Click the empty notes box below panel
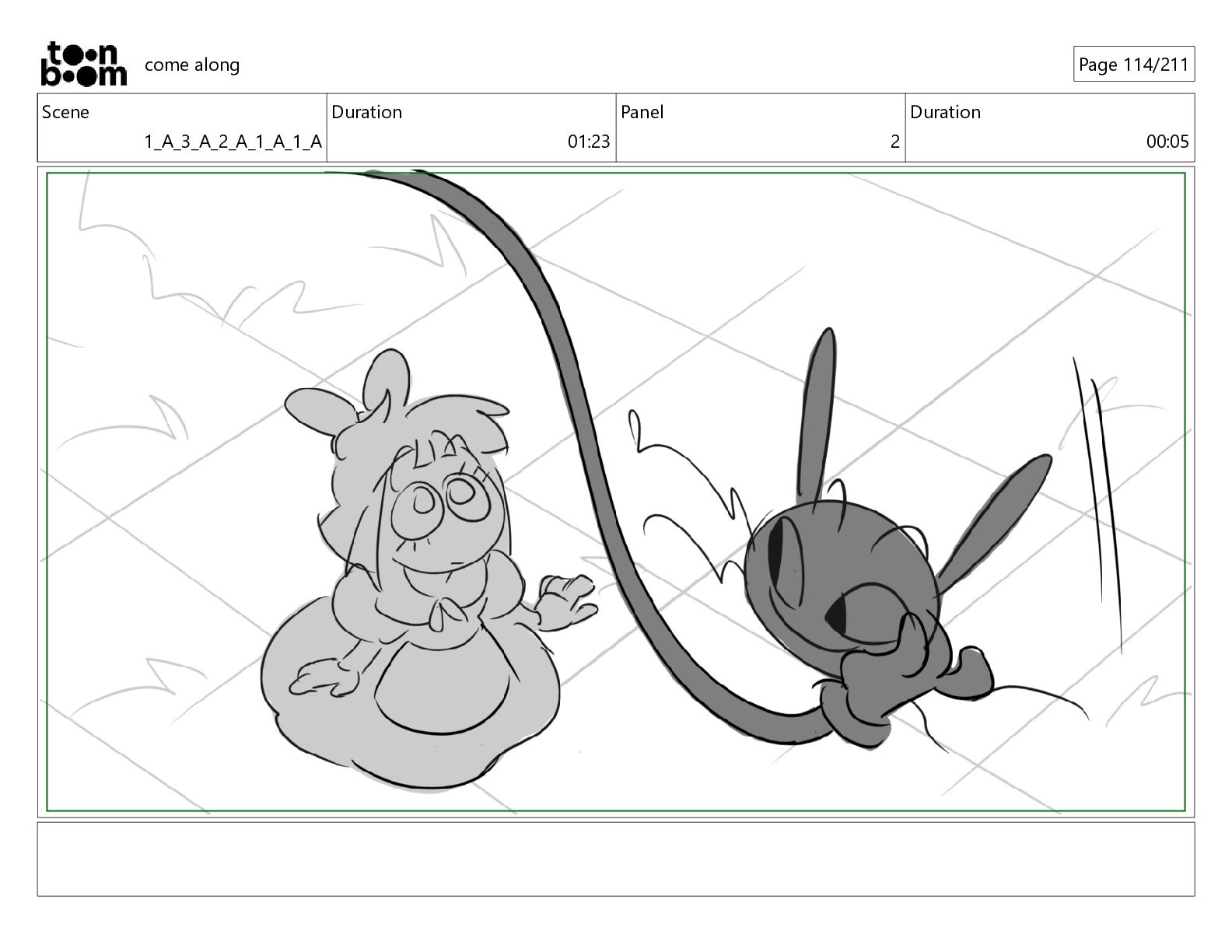The image size is (1232, 952). click(616, 859)
